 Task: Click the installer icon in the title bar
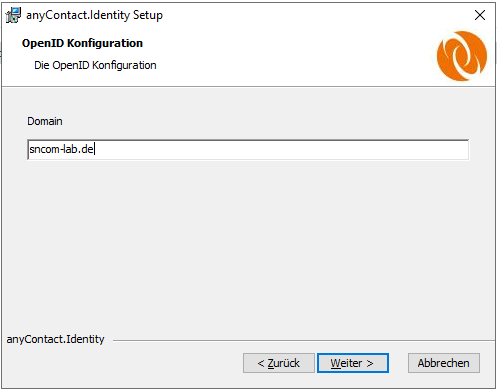[14, 15]
